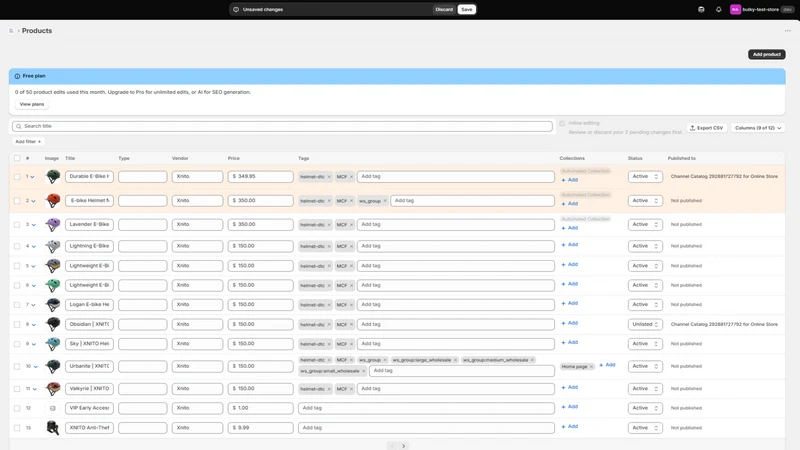Image resolution: width=800 pixels, height=450 pixels.
Task: Select checkbox for row 10 Urbanite
Action: (x=17, y=366)
